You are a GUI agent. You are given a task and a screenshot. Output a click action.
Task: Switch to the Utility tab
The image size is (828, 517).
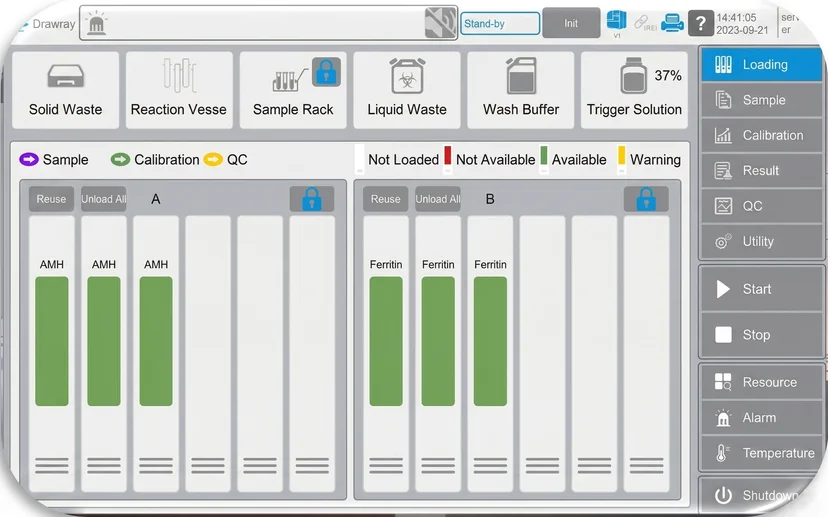761,241
